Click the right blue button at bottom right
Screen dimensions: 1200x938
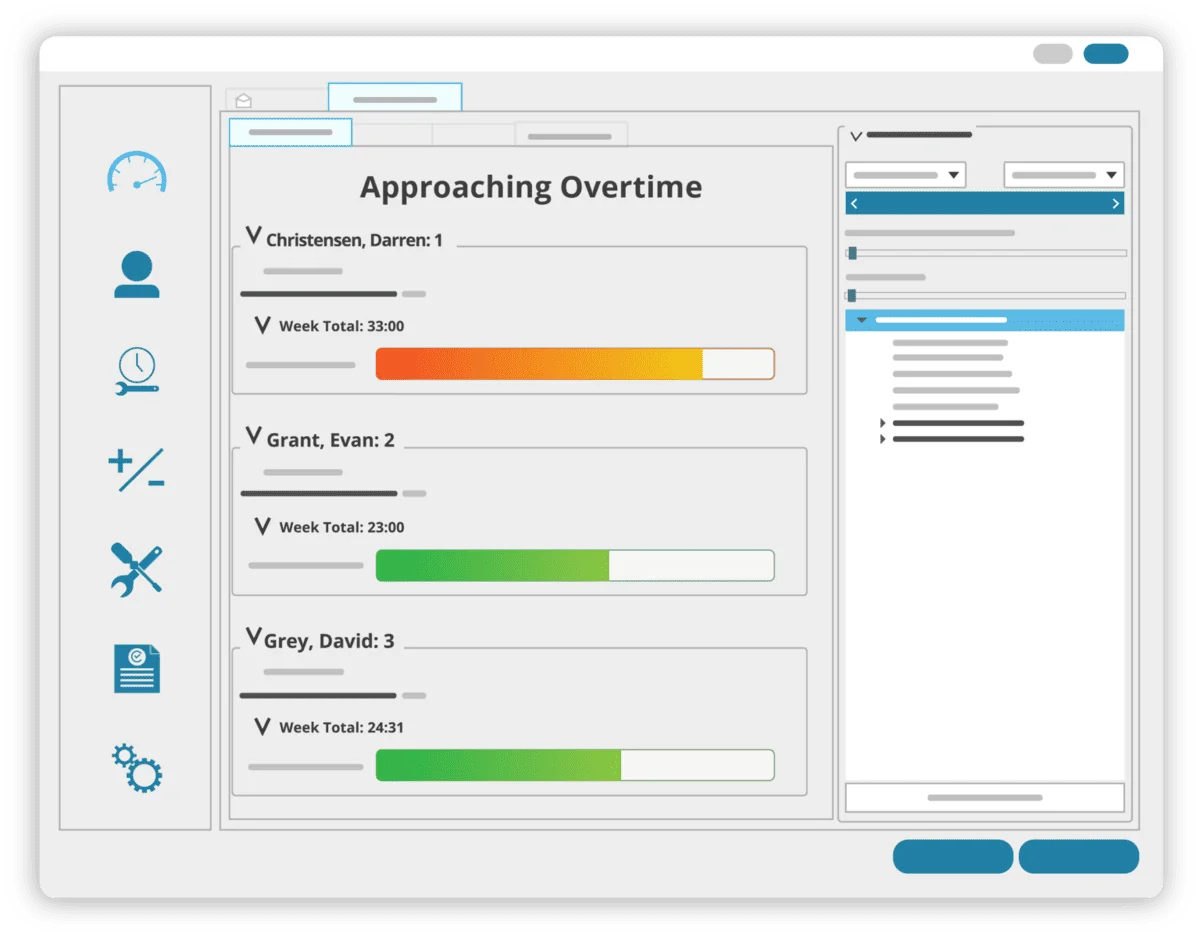1079,857
